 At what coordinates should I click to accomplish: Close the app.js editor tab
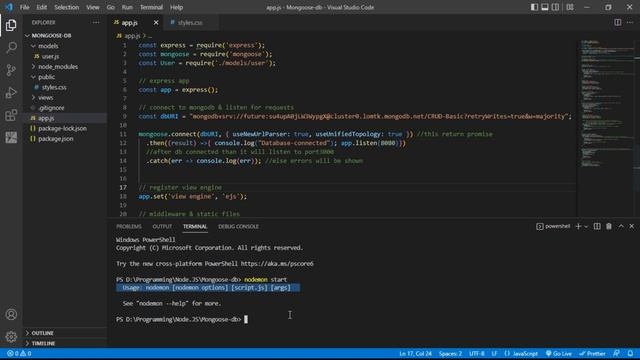[x=156, y=22]
